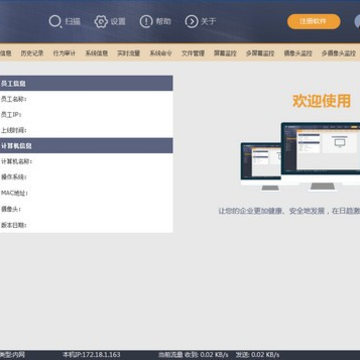Open the 屏幕监控 tab
This screenshot has height=360, width=360.
pos(225,53)
